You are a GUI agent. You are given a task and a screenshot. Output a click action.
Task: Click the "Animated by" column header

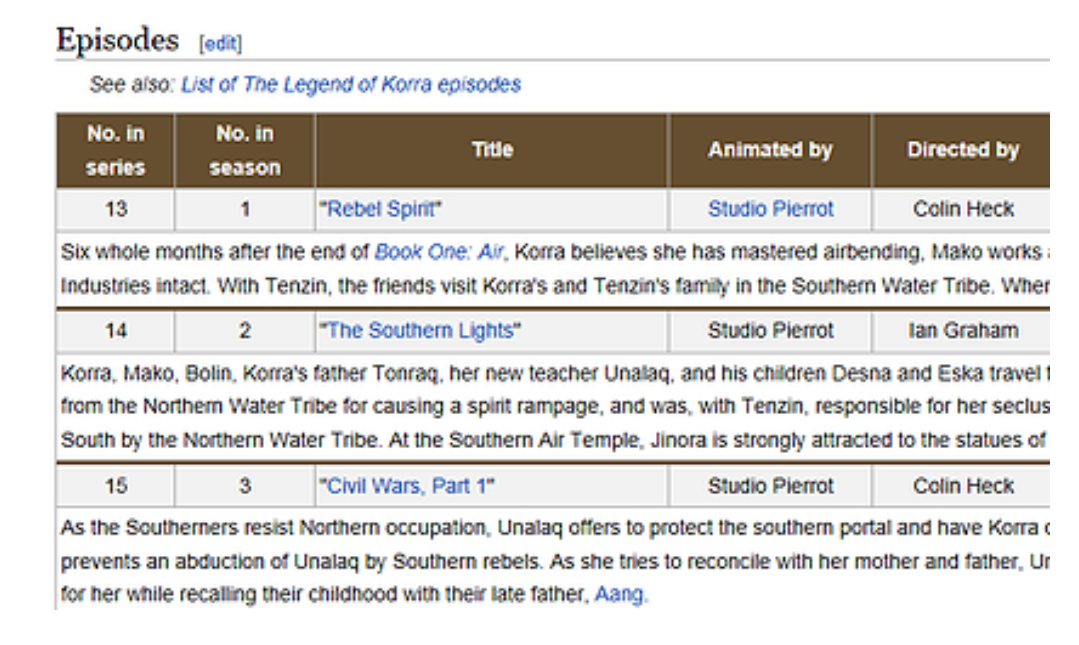pos(770,150)
